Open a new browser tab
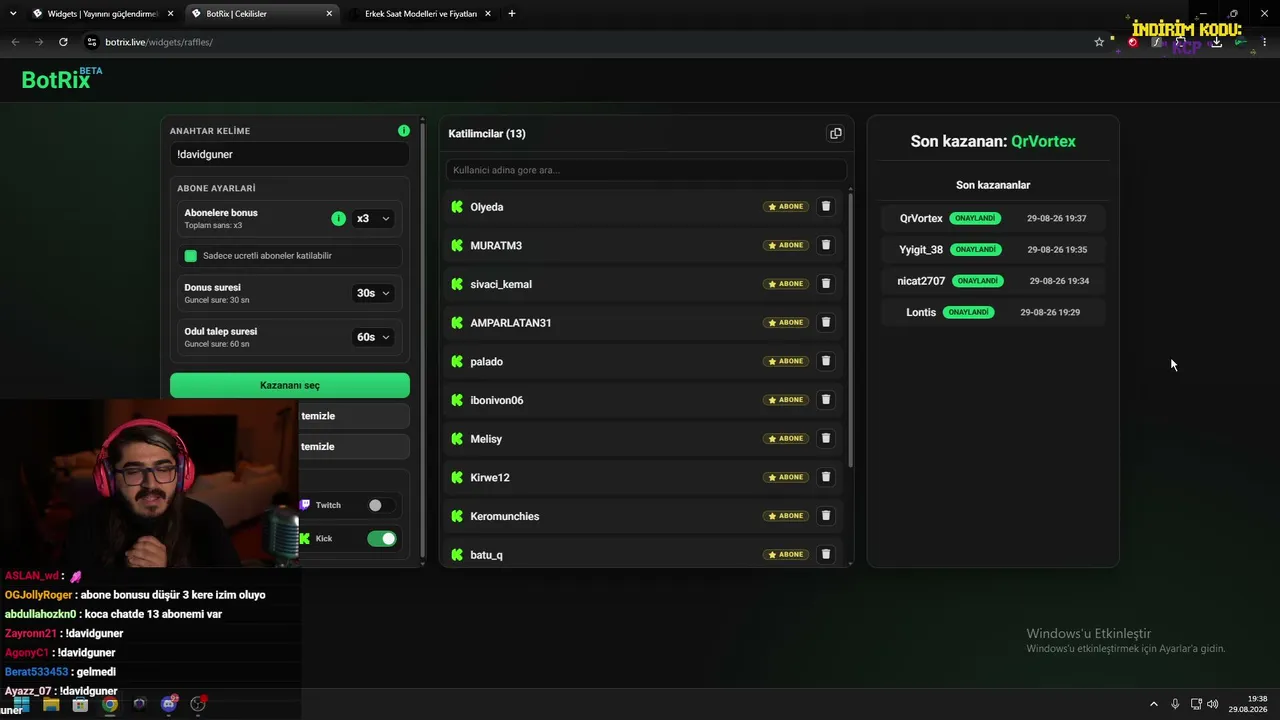This screenshot has height=720, width=1280. pyautogui.click(x=512, y=14)
